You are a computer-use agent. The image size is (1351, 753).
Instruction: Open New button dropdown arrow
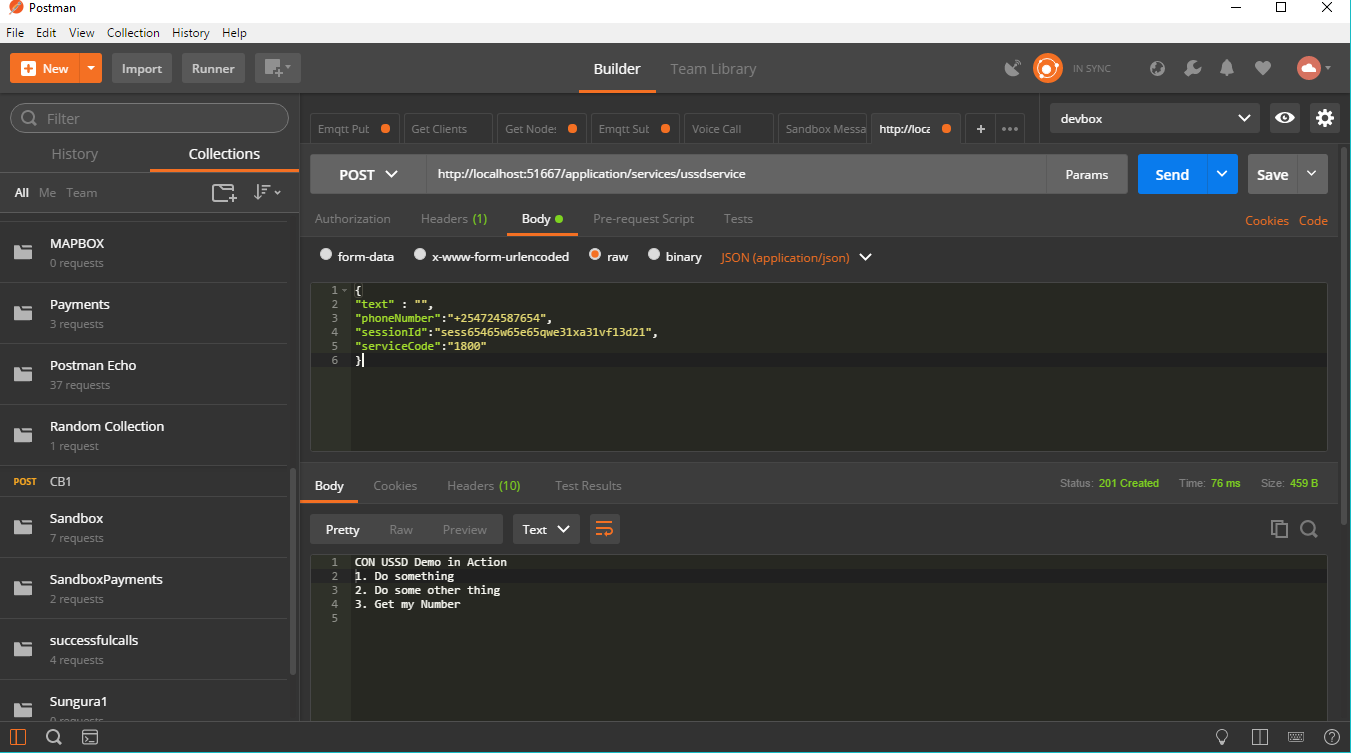92,68
